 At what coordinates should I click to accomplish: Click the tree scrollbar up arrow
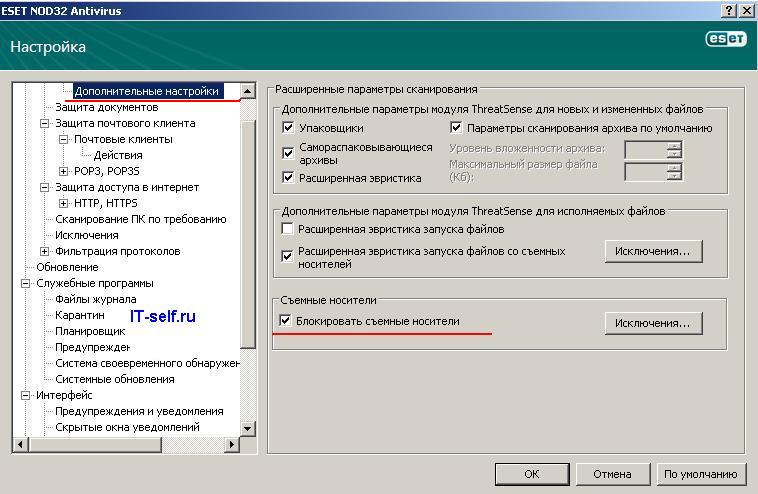pos(248,91)
